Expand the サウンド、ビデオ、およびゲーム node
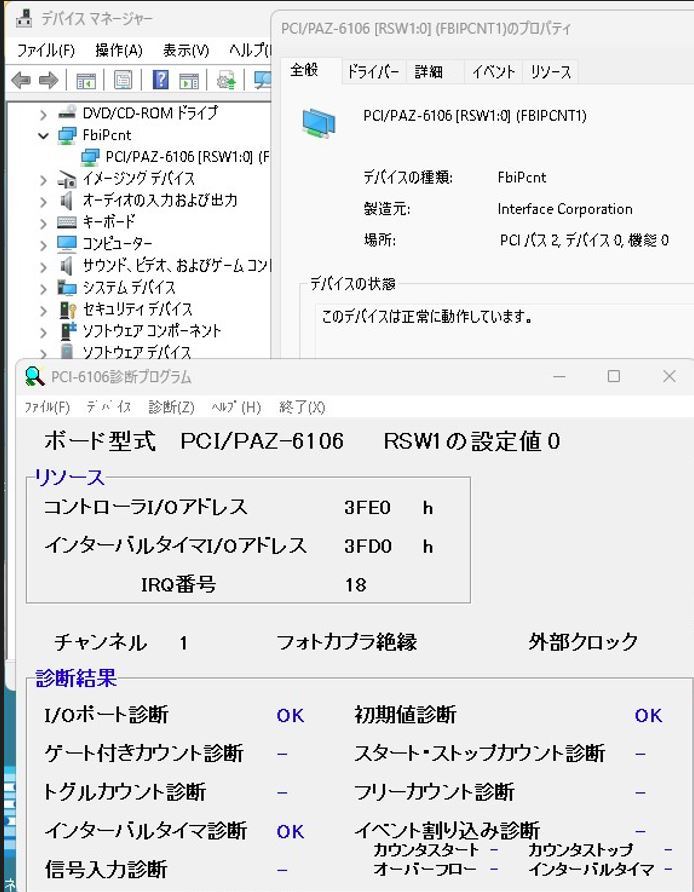The width and height of the screenshot is (694, 892). [x=43, y=267]
